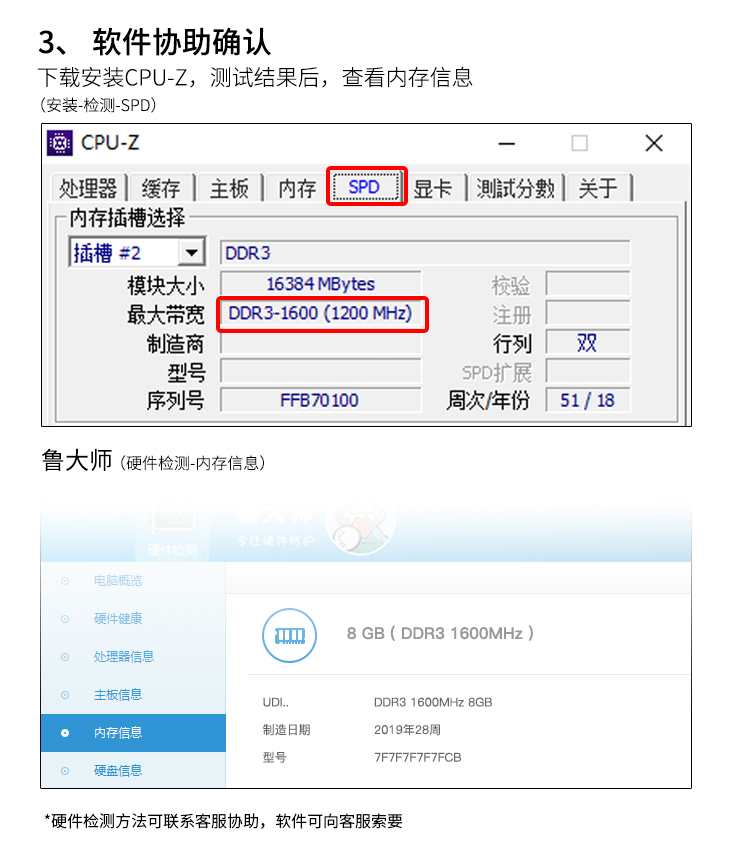Open the 关于 tab
750x849 pixels.
[x=598, y=188]
